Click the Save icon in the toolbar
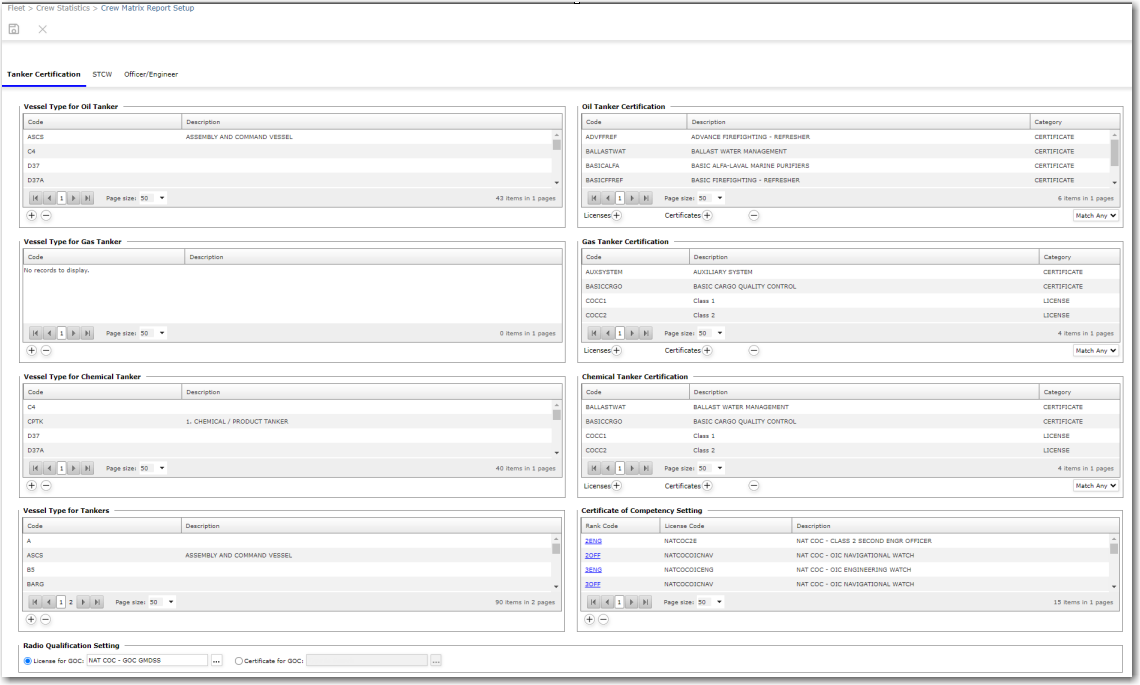 [14, 29]
